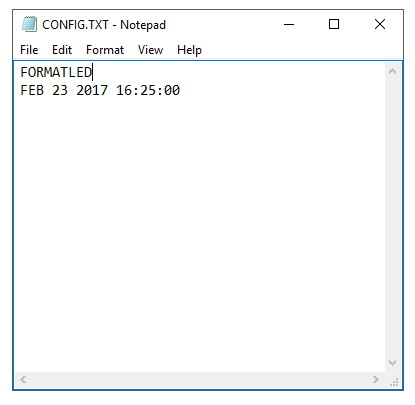Maximize the Notepad window

click(x=334, y=24)
